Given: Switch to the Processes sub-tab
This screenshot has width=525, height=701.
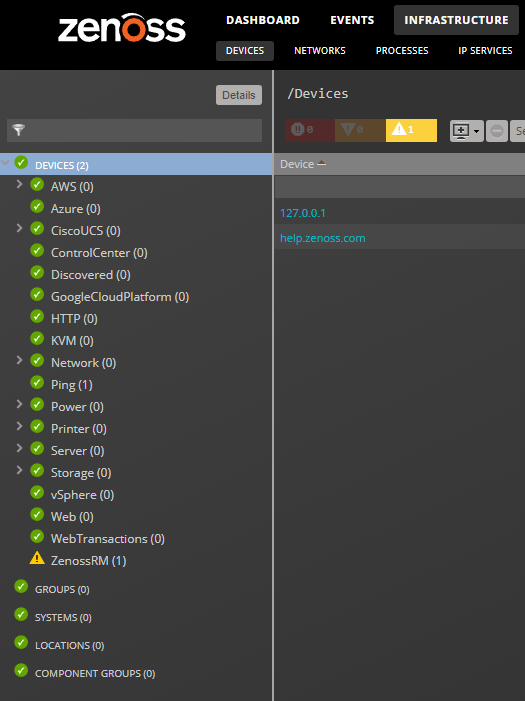Looking at the screenshot, I should pyautogui.click(x=402, y=51).
